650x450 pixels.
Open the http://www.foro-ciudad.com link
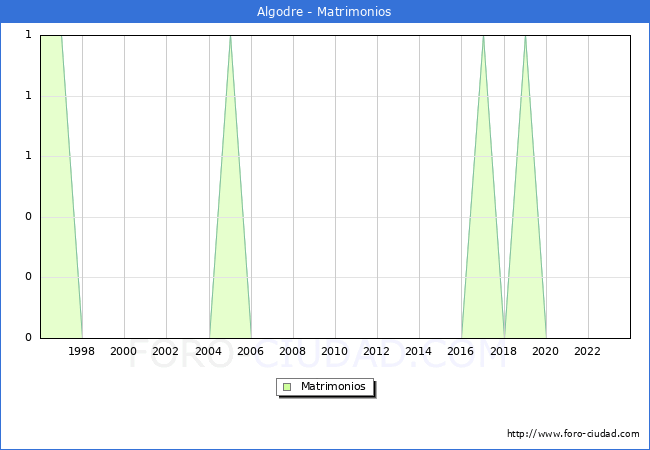573,434
